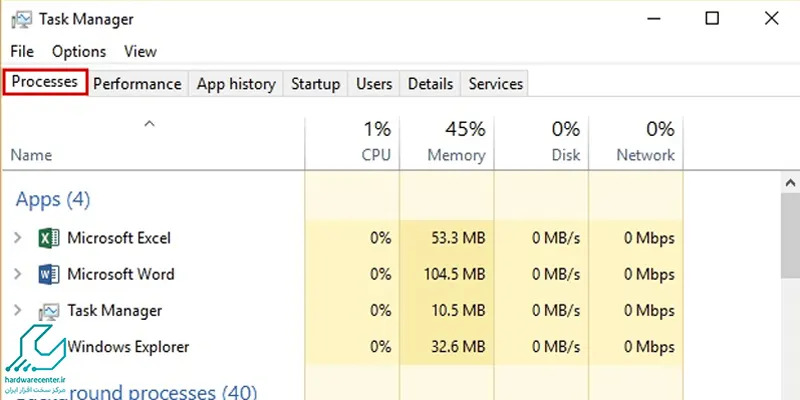Expand the Microsoft Excel process group
Viewport: 800px width, 400px height.
click(17, 238)
